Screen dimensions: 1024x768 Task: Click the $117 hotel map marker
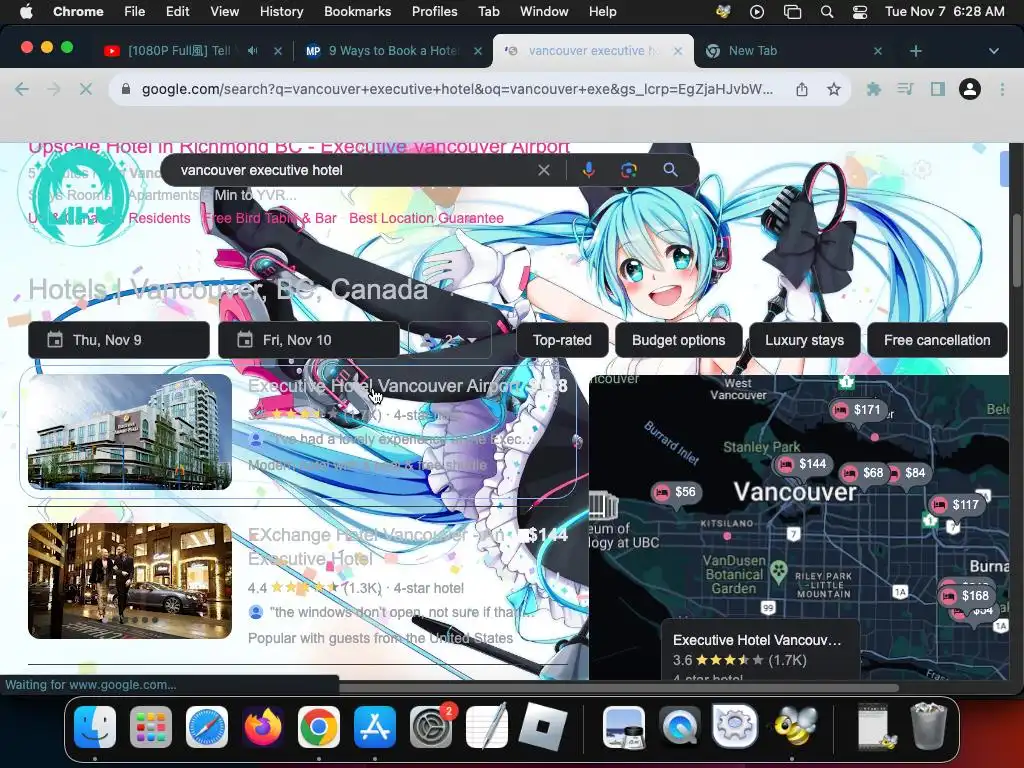tap(956, 504)
